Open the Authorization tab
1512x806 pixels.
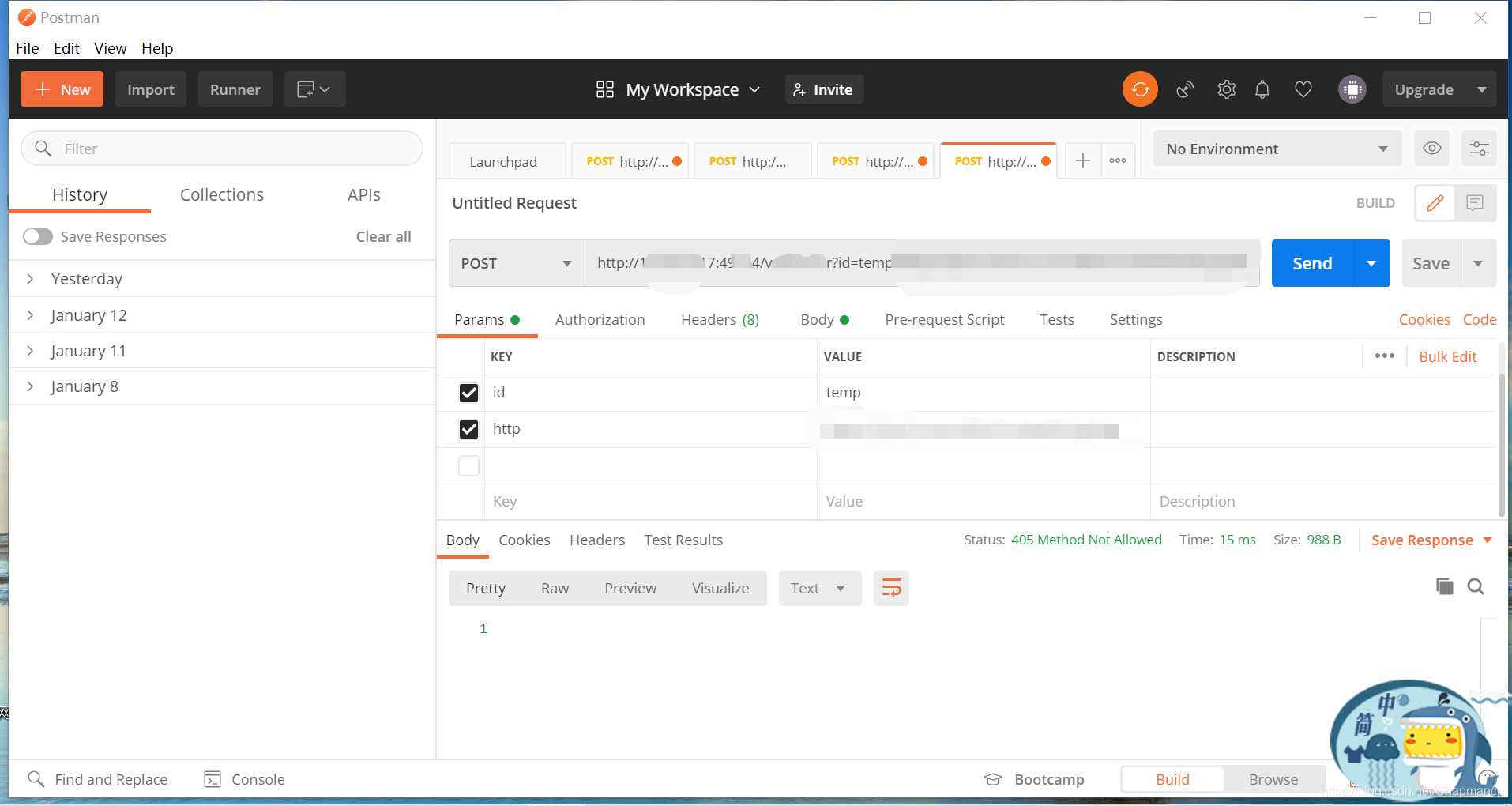[x=600, y=319]
